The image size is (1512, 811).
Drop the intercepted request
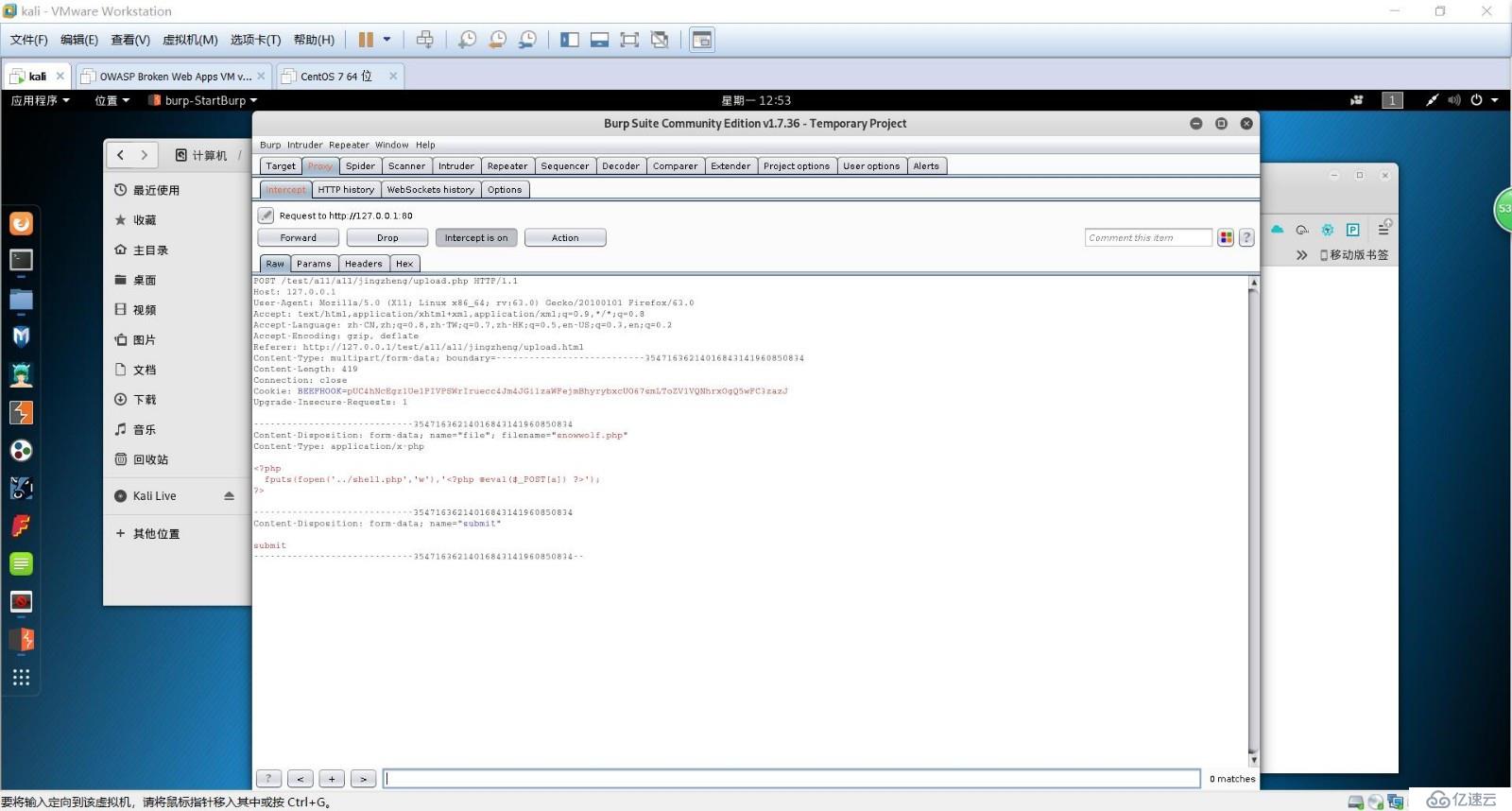(387, 237)
